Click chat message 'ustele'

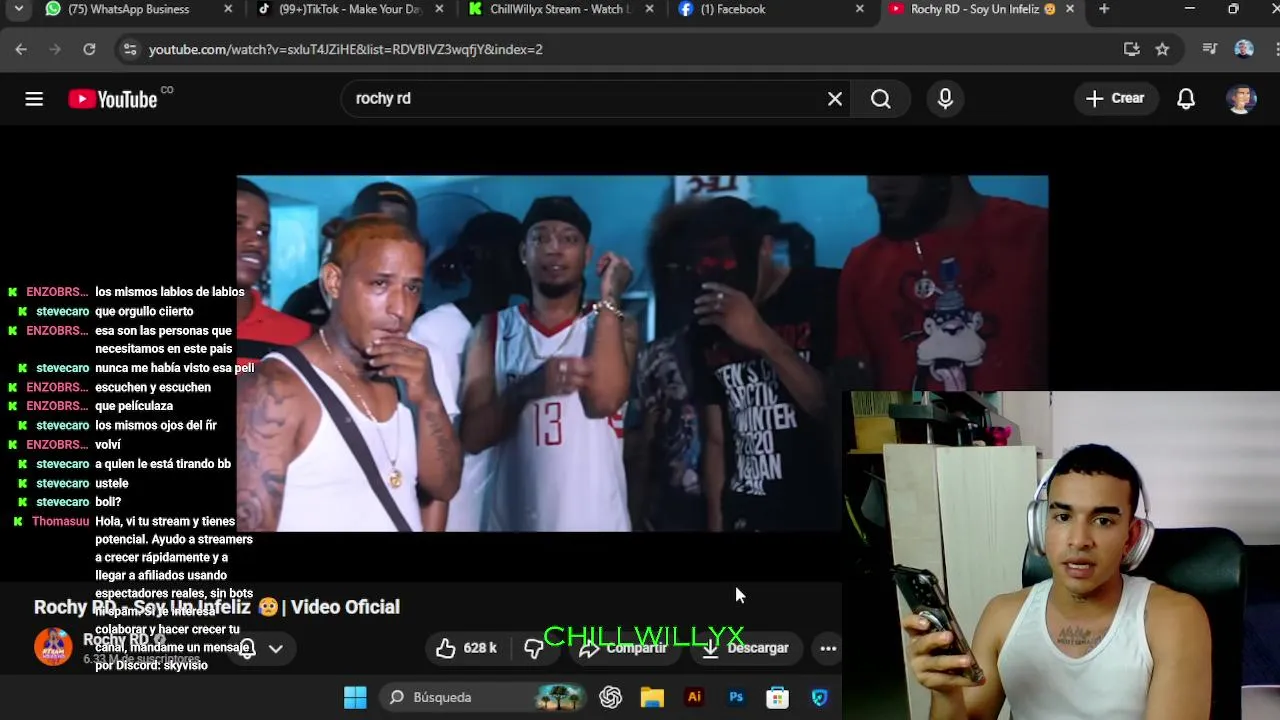tap(112, 483)
